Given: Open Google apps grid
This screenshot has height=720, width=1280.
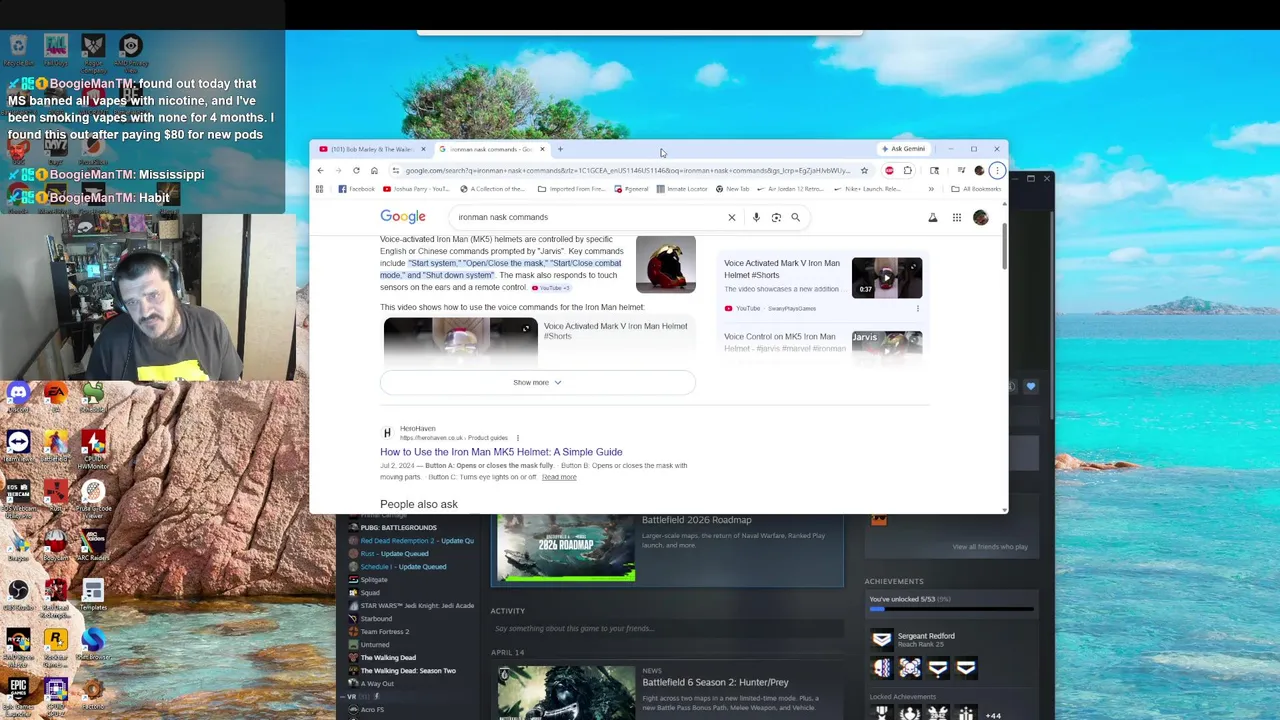Looking at the screenshot, I should tap(957, 217).
